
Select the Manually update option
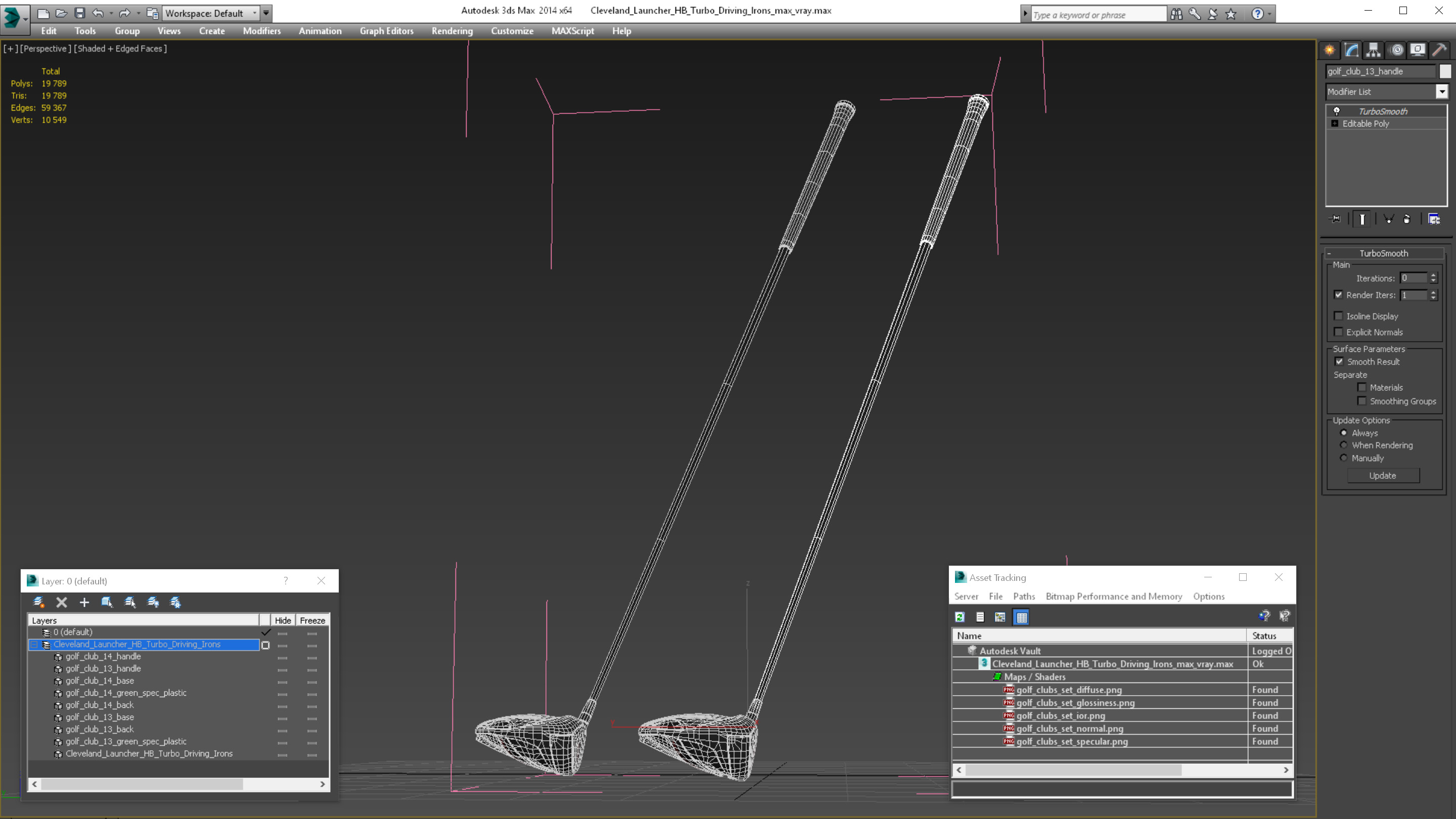coord(1344,458)
